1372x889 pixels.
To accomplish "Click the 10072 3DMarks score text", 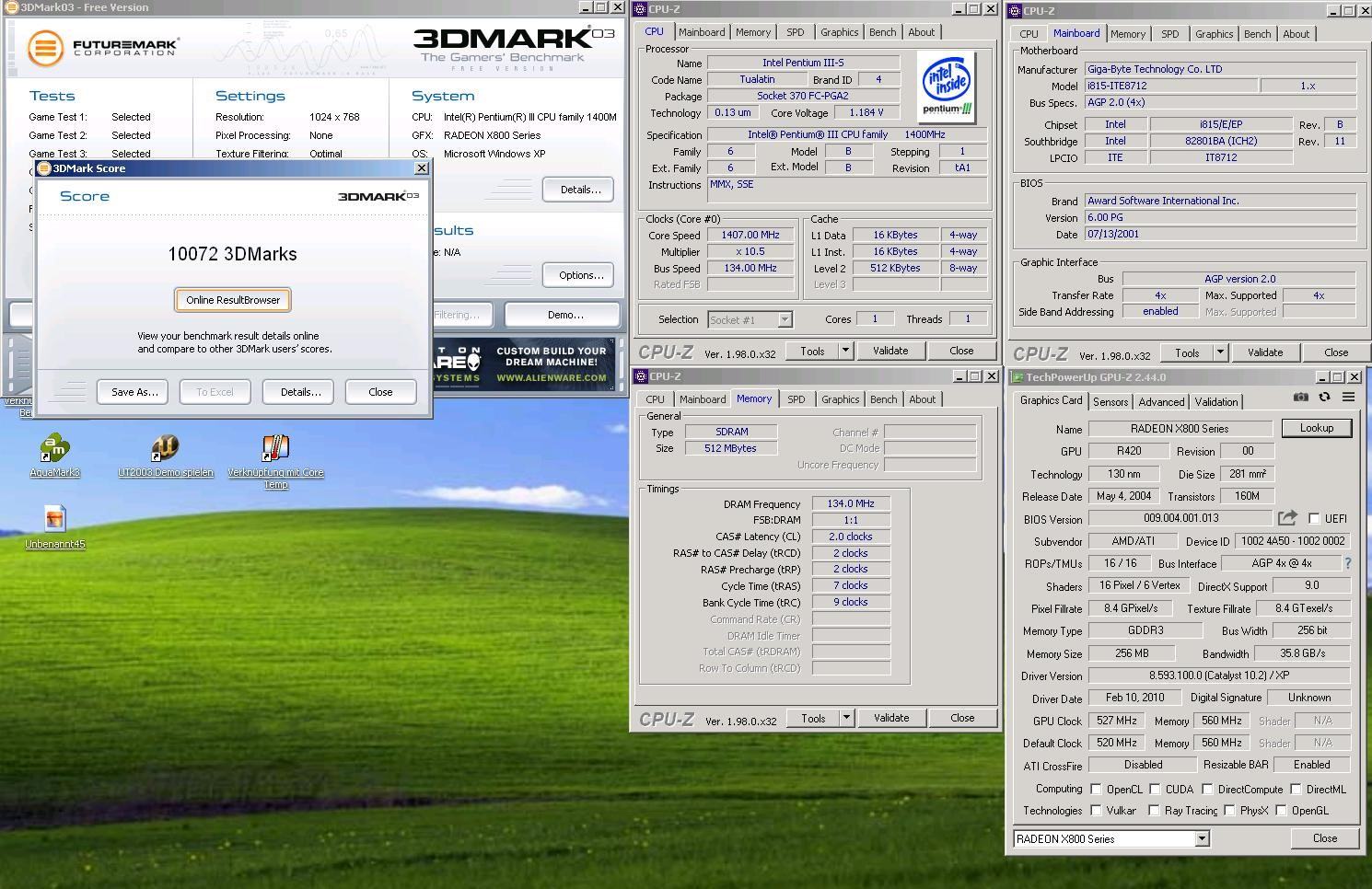I will 232,254.
